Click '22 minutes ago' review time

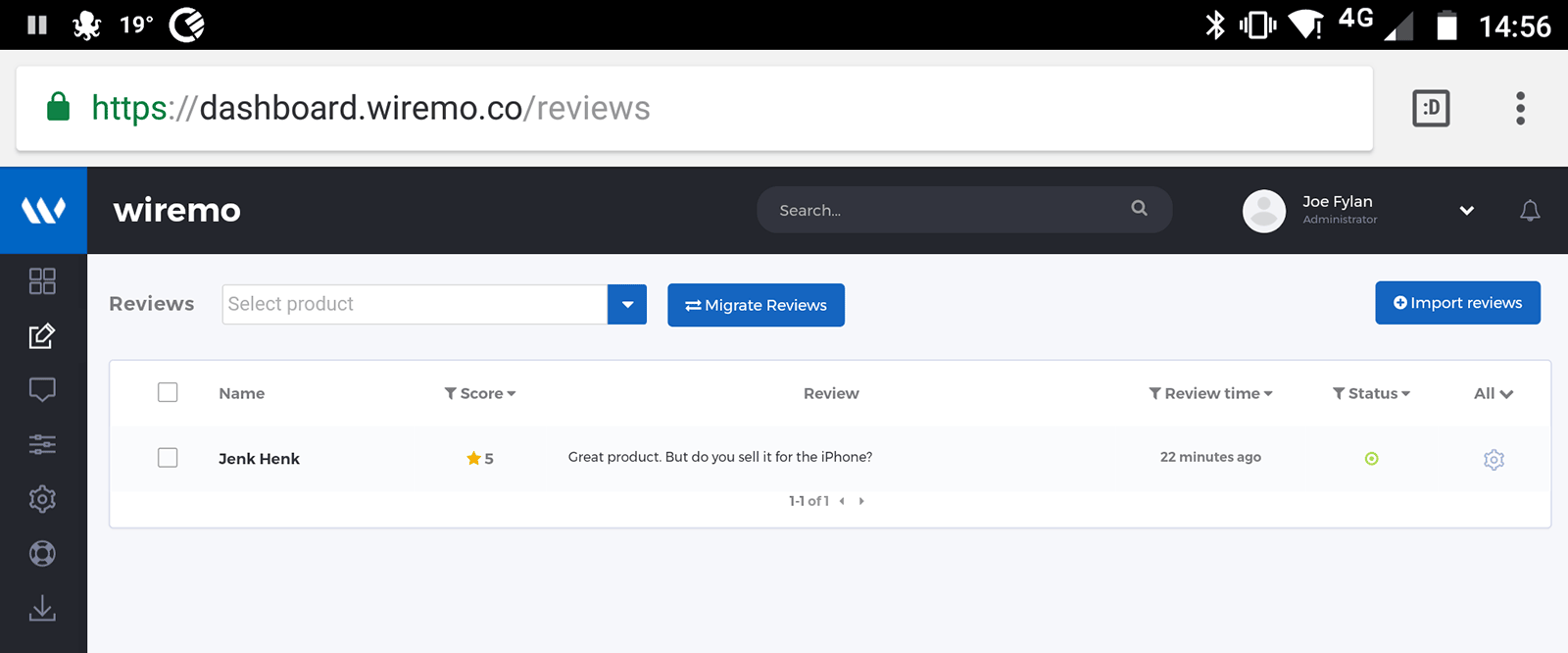[x=1210, y=457]
